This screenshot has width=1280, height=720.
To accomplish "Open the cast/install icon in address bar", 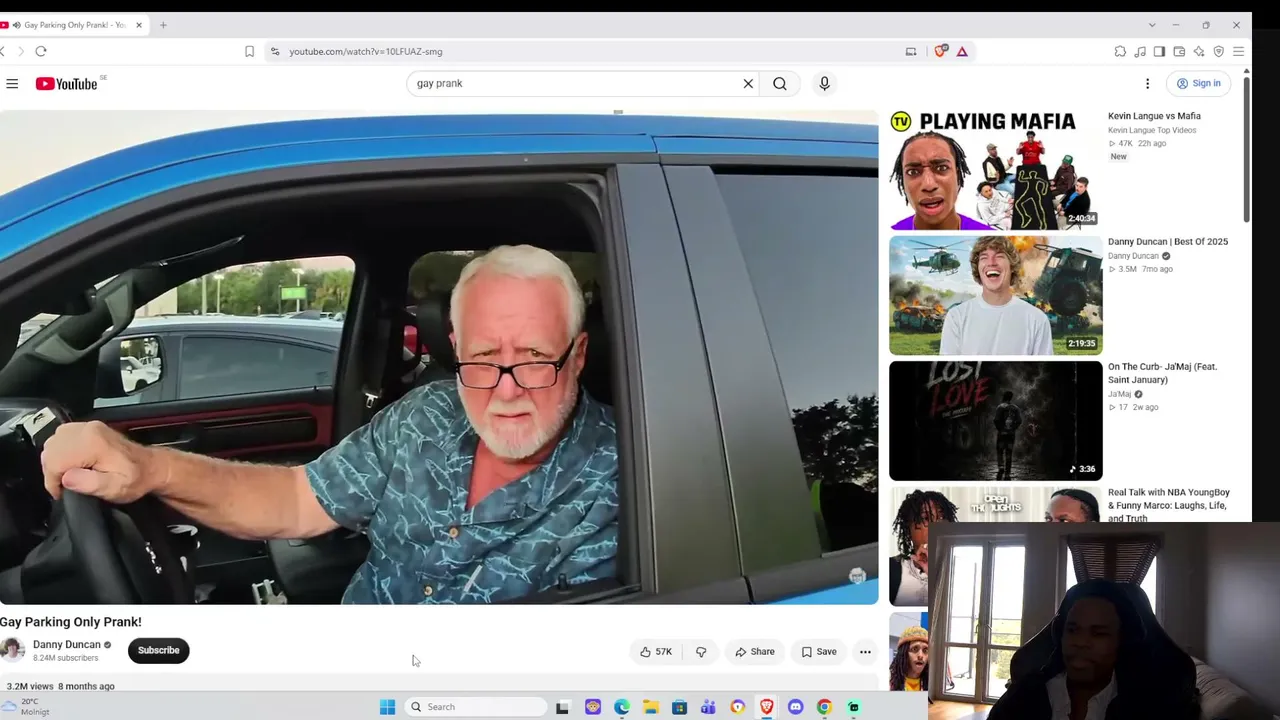I will click(911, 51).
